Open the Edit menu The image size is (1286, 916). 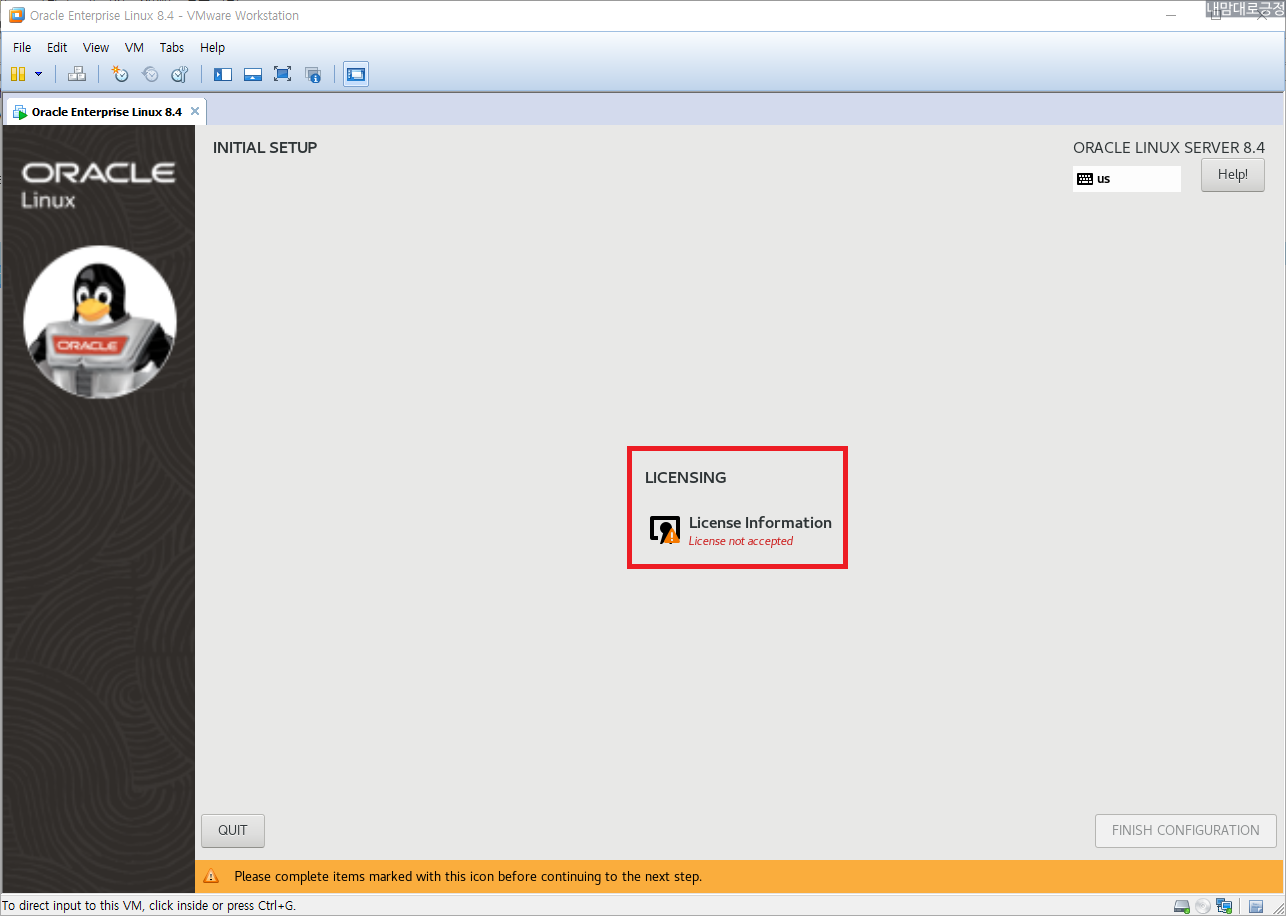[57, 47]
